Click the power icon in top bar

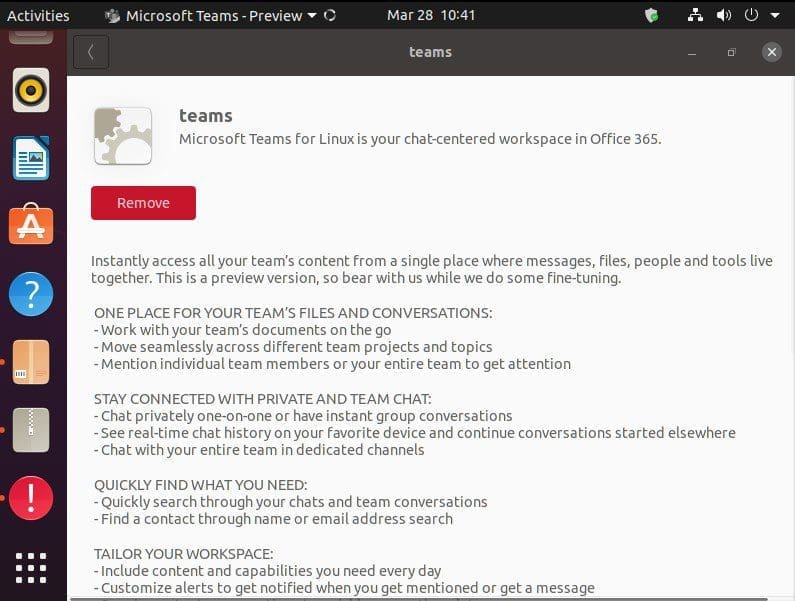click(x=751, y=15)
